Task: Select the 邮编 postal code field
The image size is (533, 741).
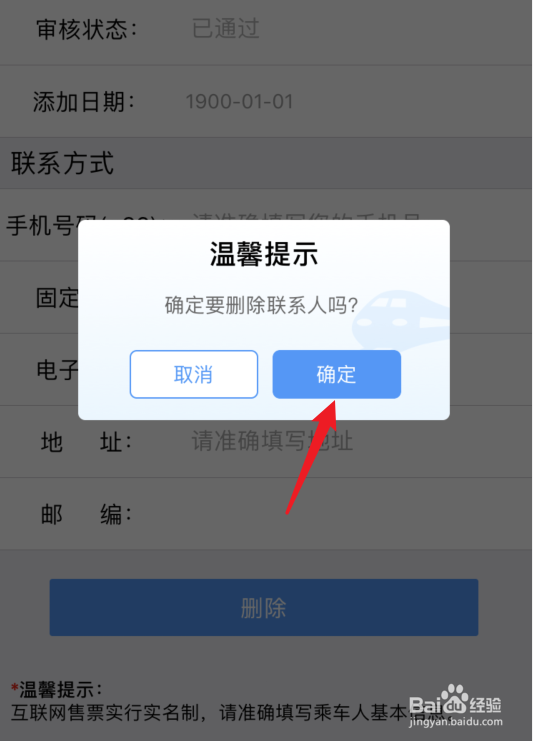Action: [266, 514]
